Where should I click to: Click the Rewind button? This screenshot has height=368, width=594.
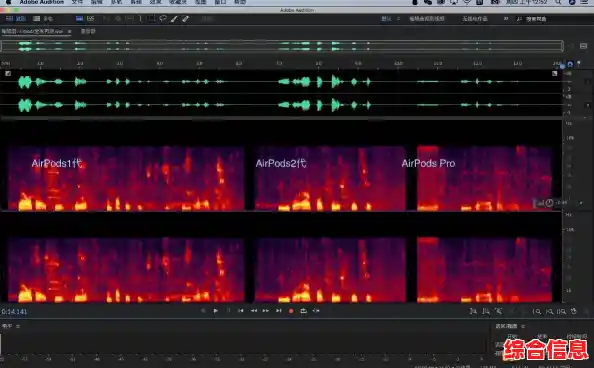[x=253, y=311]
